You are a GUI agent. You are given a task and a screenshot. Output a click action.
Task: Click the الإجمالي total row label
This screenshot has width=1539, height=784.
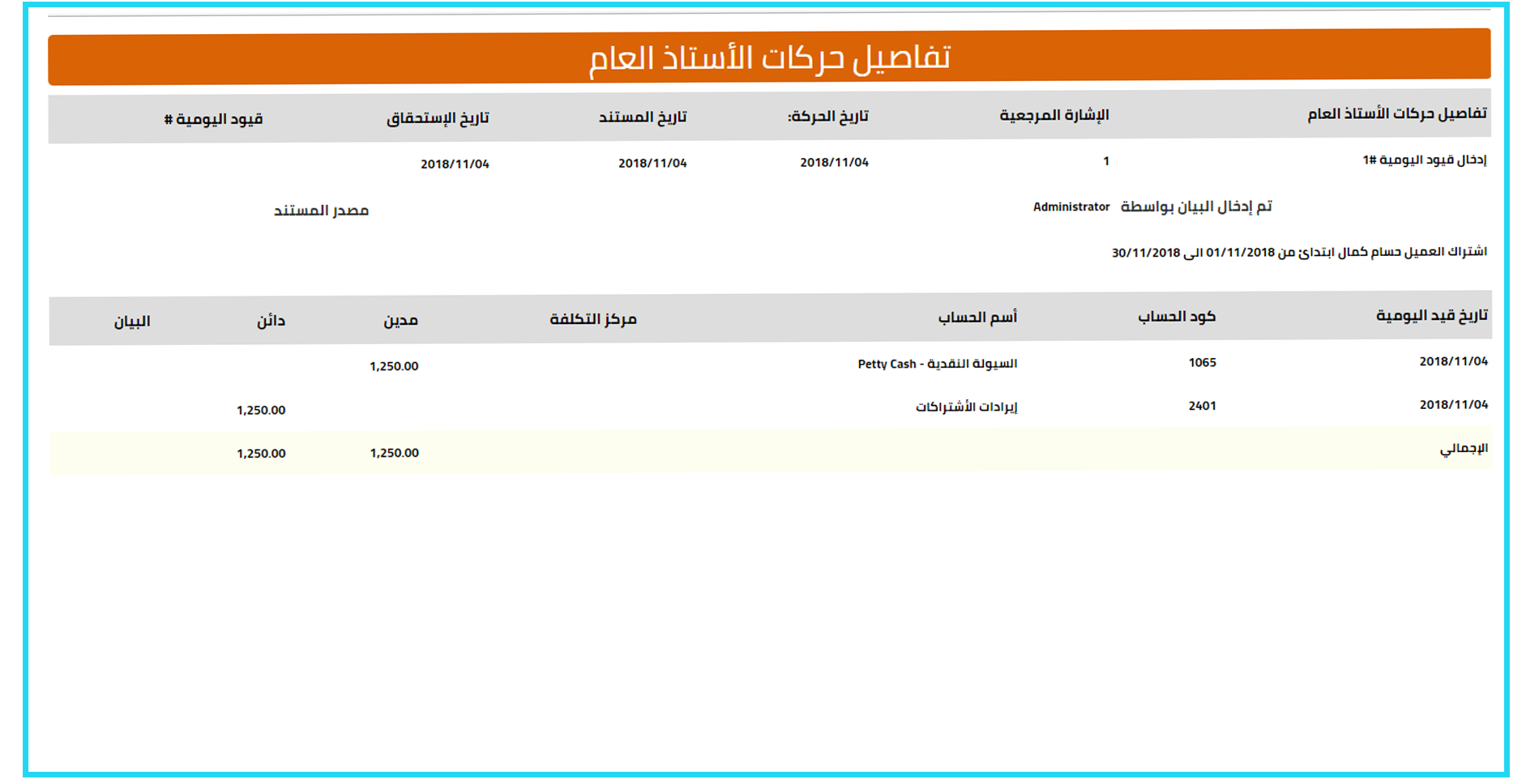coord(1463,448)
